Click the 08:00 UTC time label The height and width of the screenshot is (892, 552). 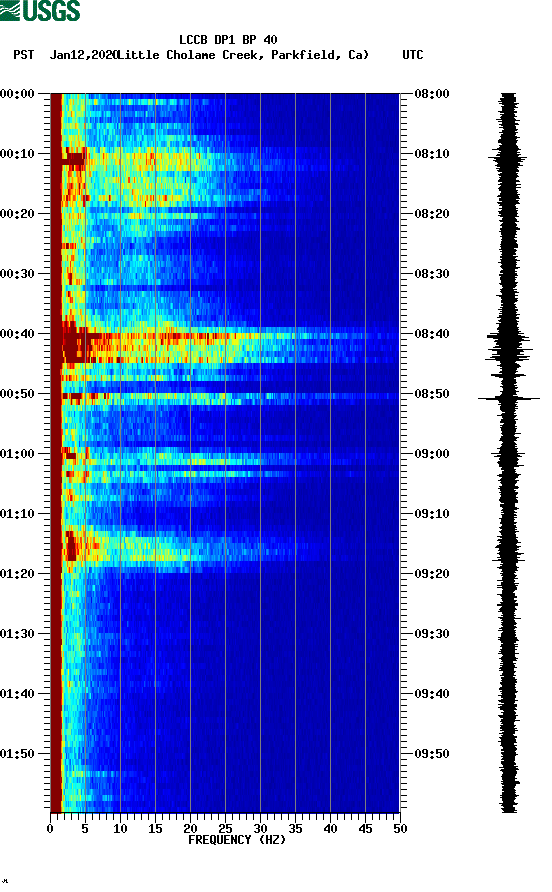(432, 94)
